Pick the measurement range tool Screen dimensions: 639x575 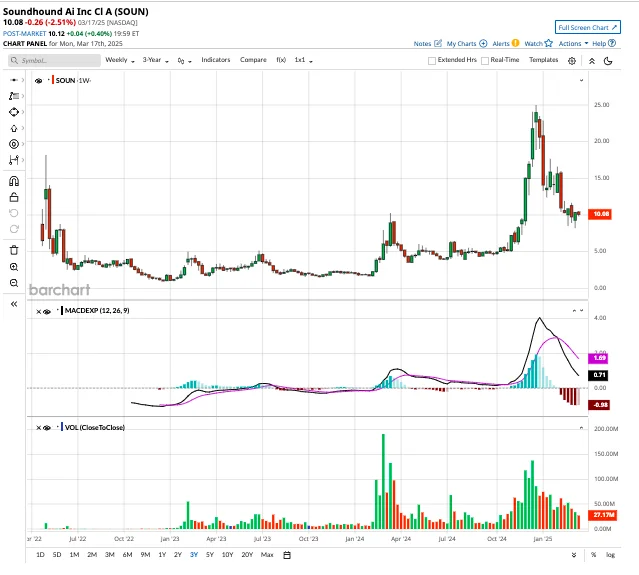(14, 160)
